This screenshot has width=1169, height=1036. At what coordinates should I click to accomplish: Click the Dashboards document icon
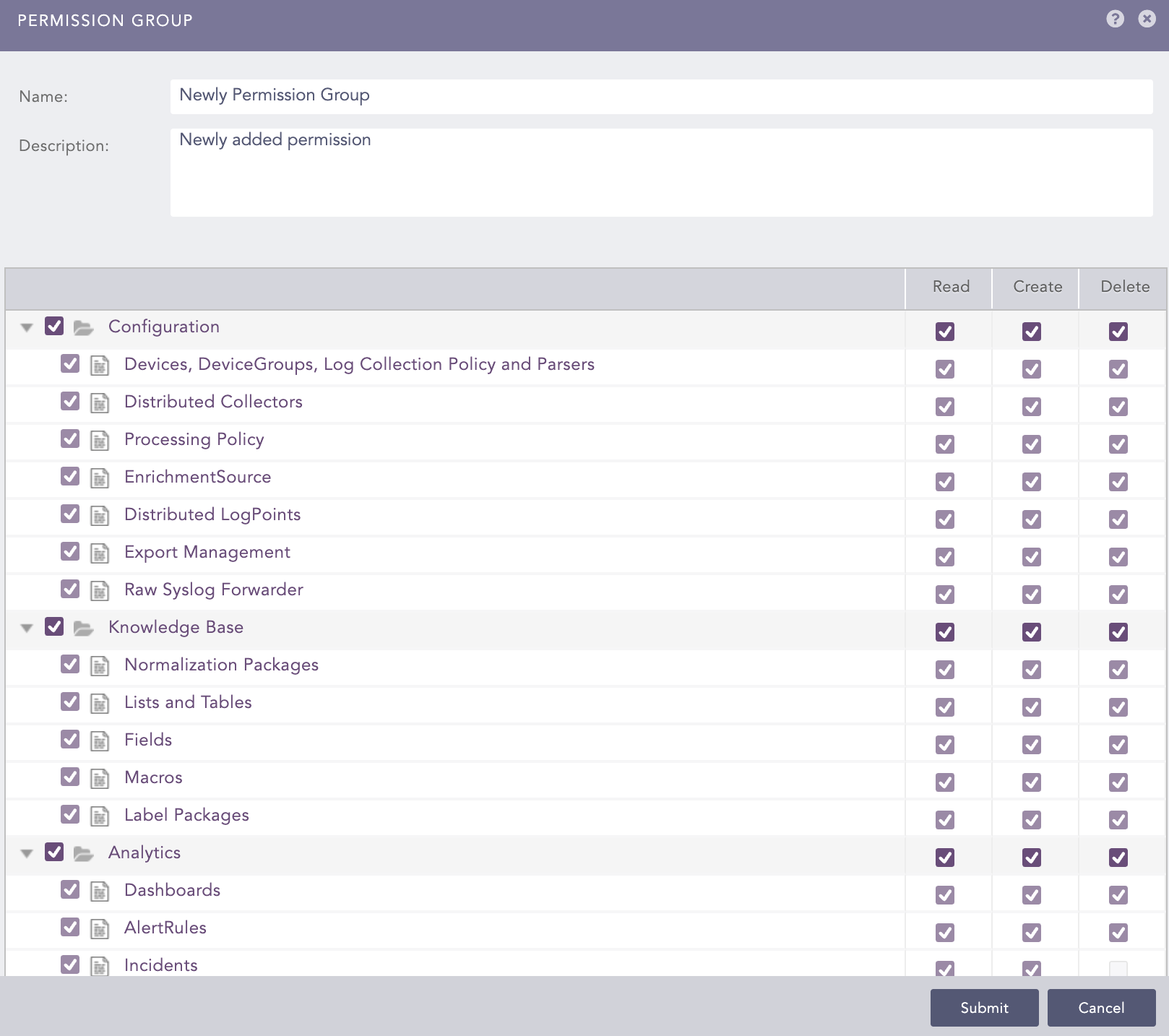pos(100,892)
